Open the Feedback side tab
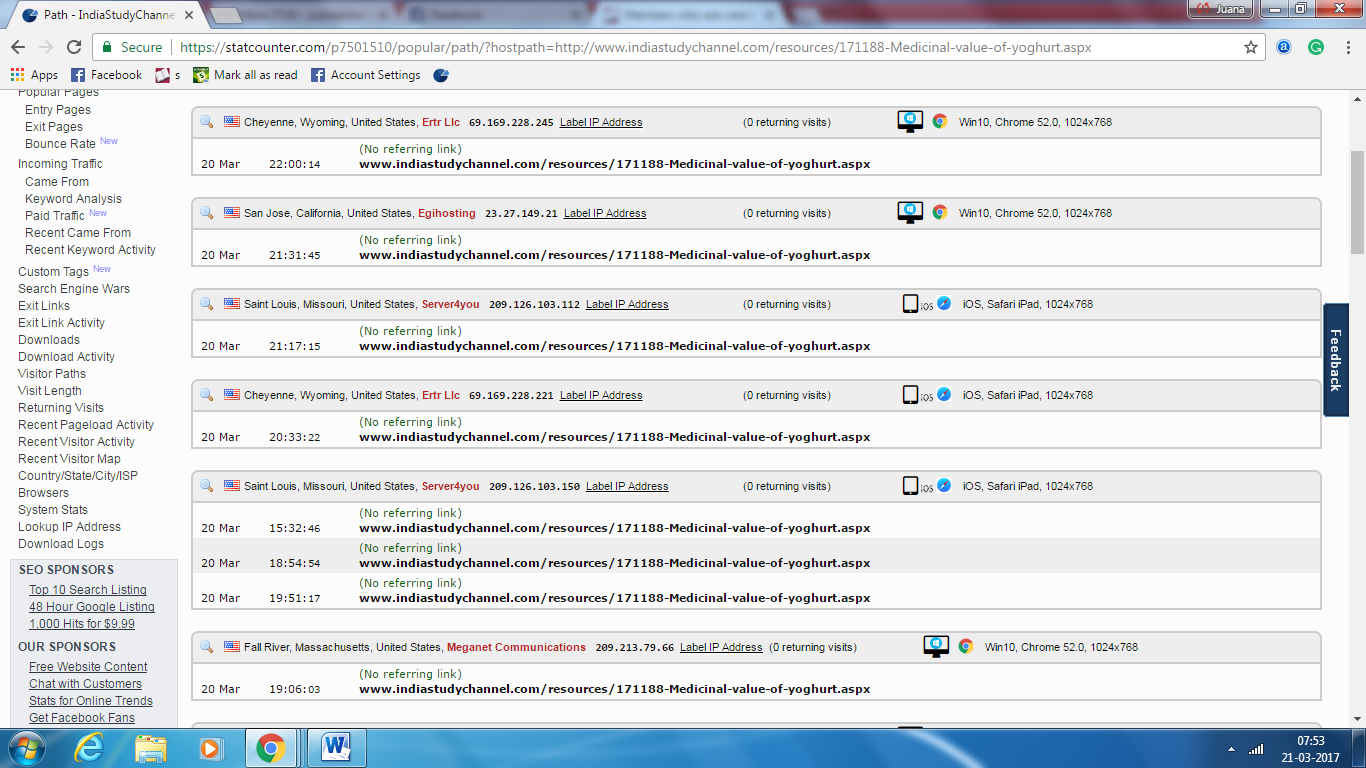Image resolution: width=1366 pixels, height=768 pixels. 1335,360
